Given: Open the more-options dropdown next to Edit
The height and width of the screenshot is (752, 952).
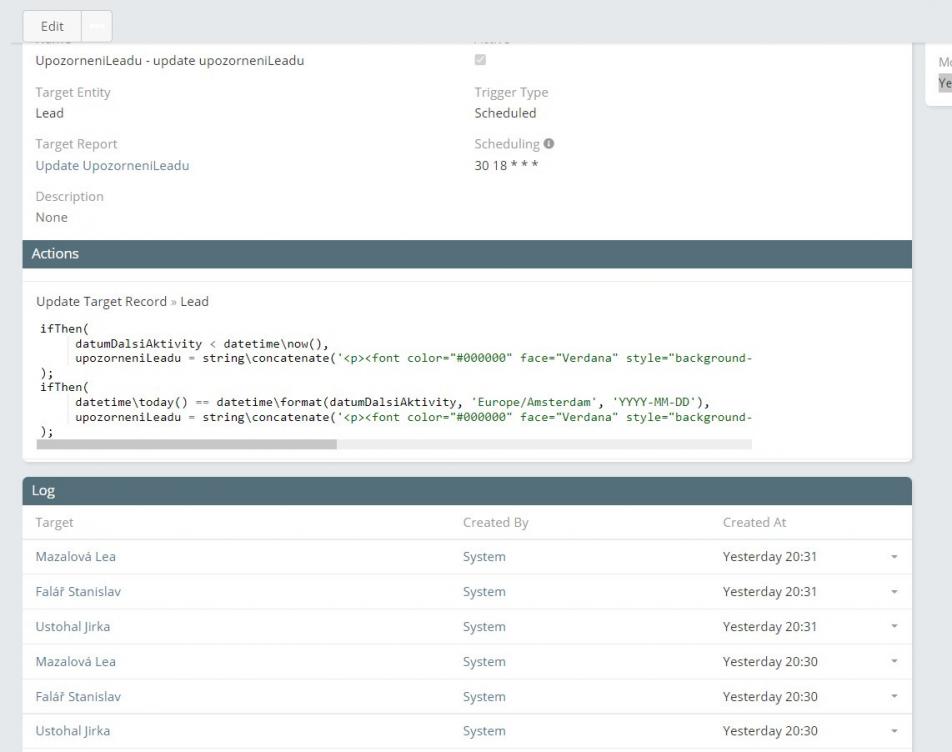Looking at the screenshot, I should [97, 26].
